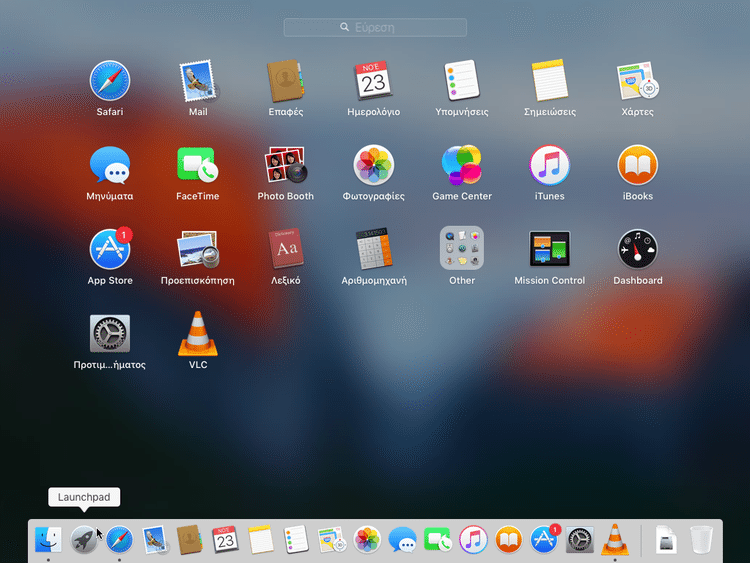Open Safari from the Launchpad grid
This screenshot has width=750, height=563.
tap(110, 81)
